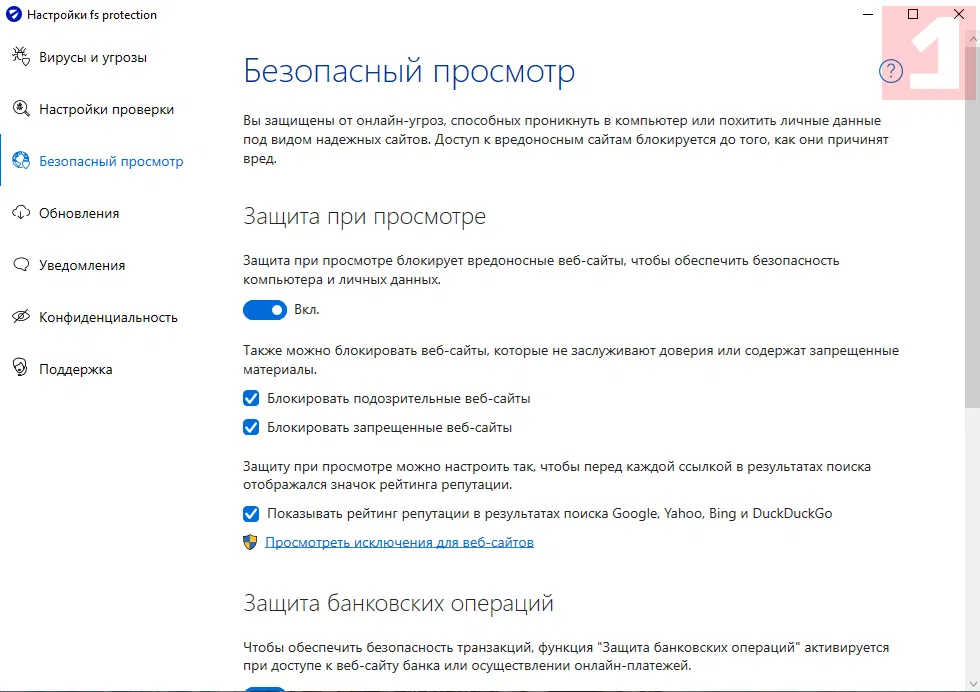Uncheck Блокировать запрещенные веб-сайты
This screenshot has width=980, height=692.
pos(251,427)
